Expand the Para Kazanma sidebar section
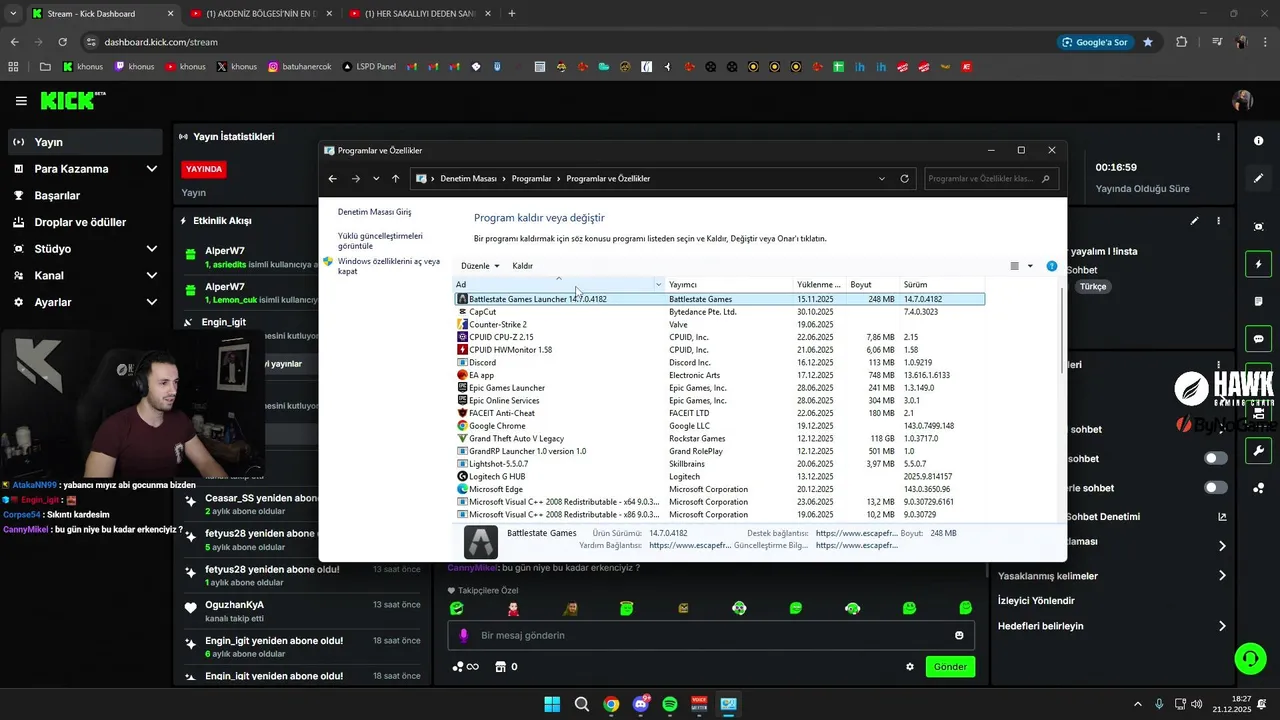 click(x=152, y=169)
